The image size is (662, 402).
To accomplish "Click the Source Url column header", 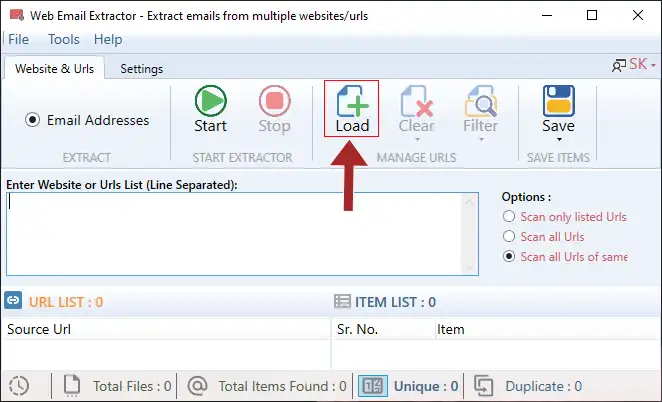I will point(166,329).
